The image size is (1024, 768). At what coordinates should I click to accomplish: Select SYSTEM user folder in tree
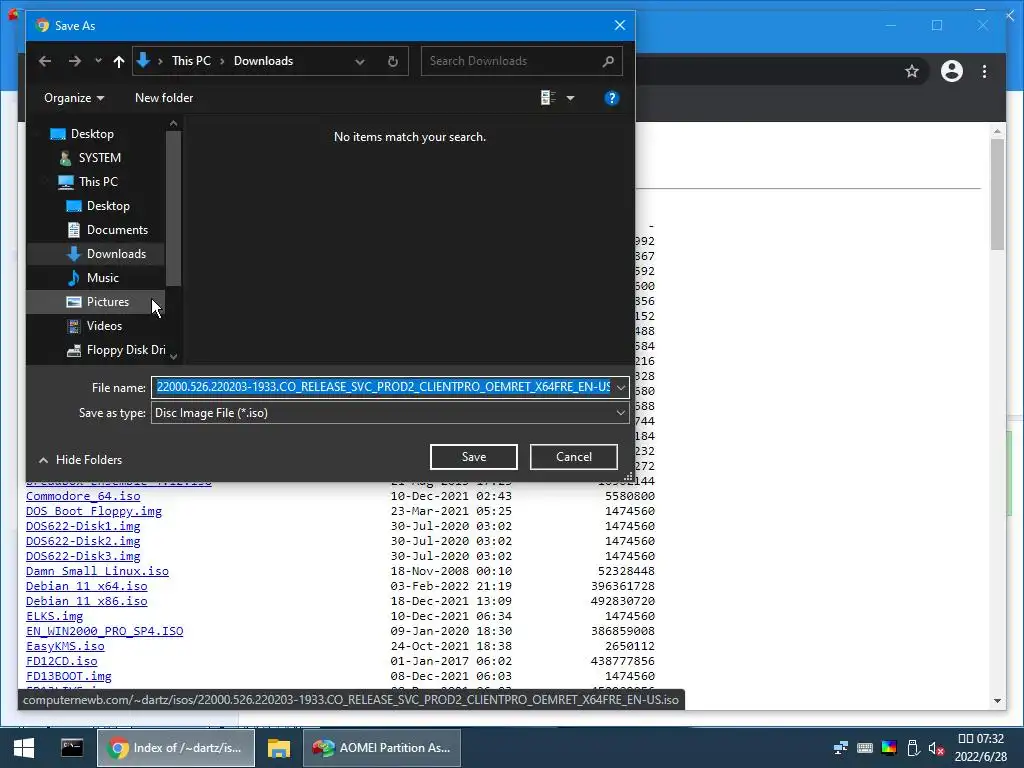[x=99, y=158]
